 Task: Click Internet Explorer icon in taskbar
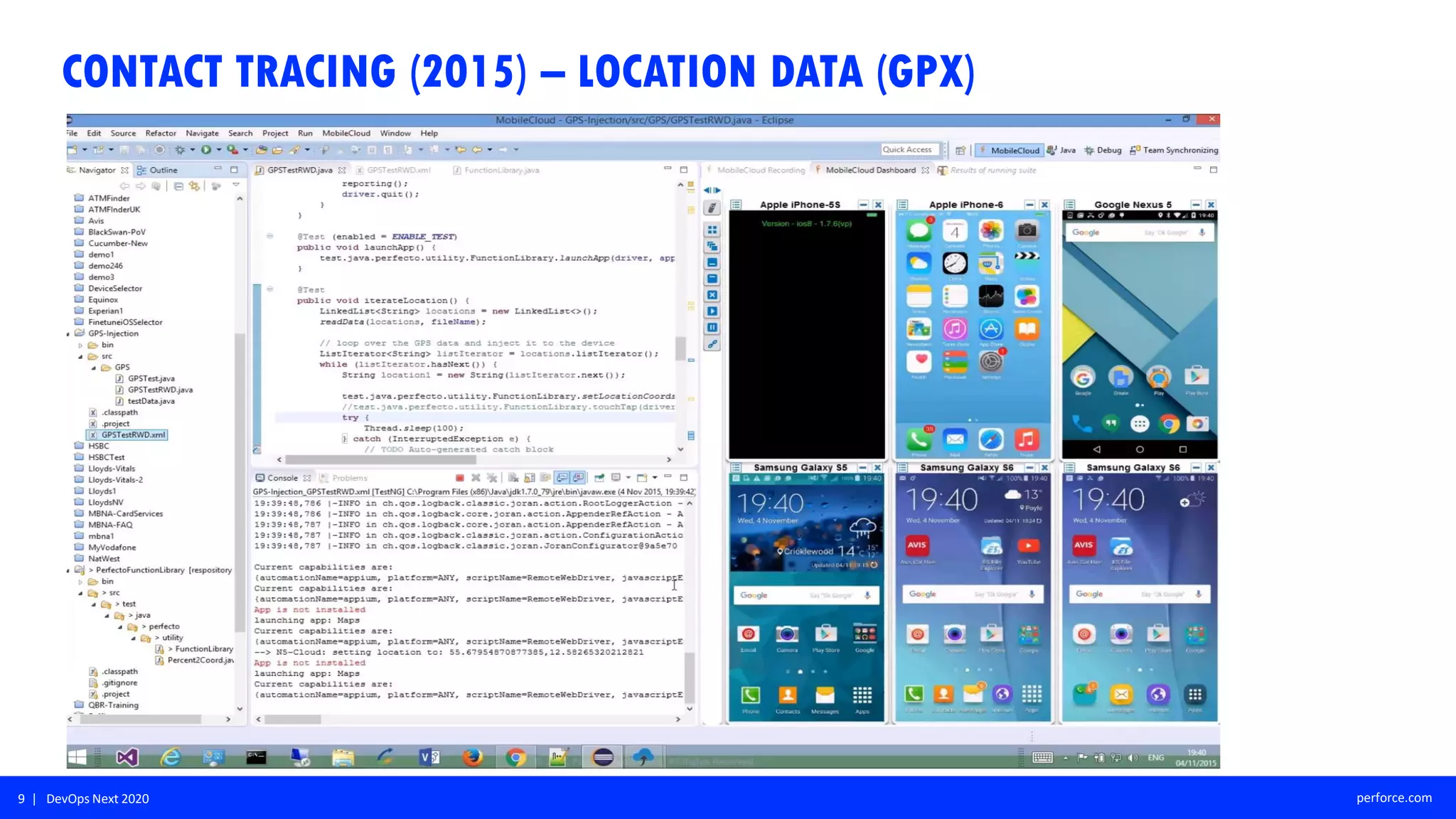pos(171,757)
